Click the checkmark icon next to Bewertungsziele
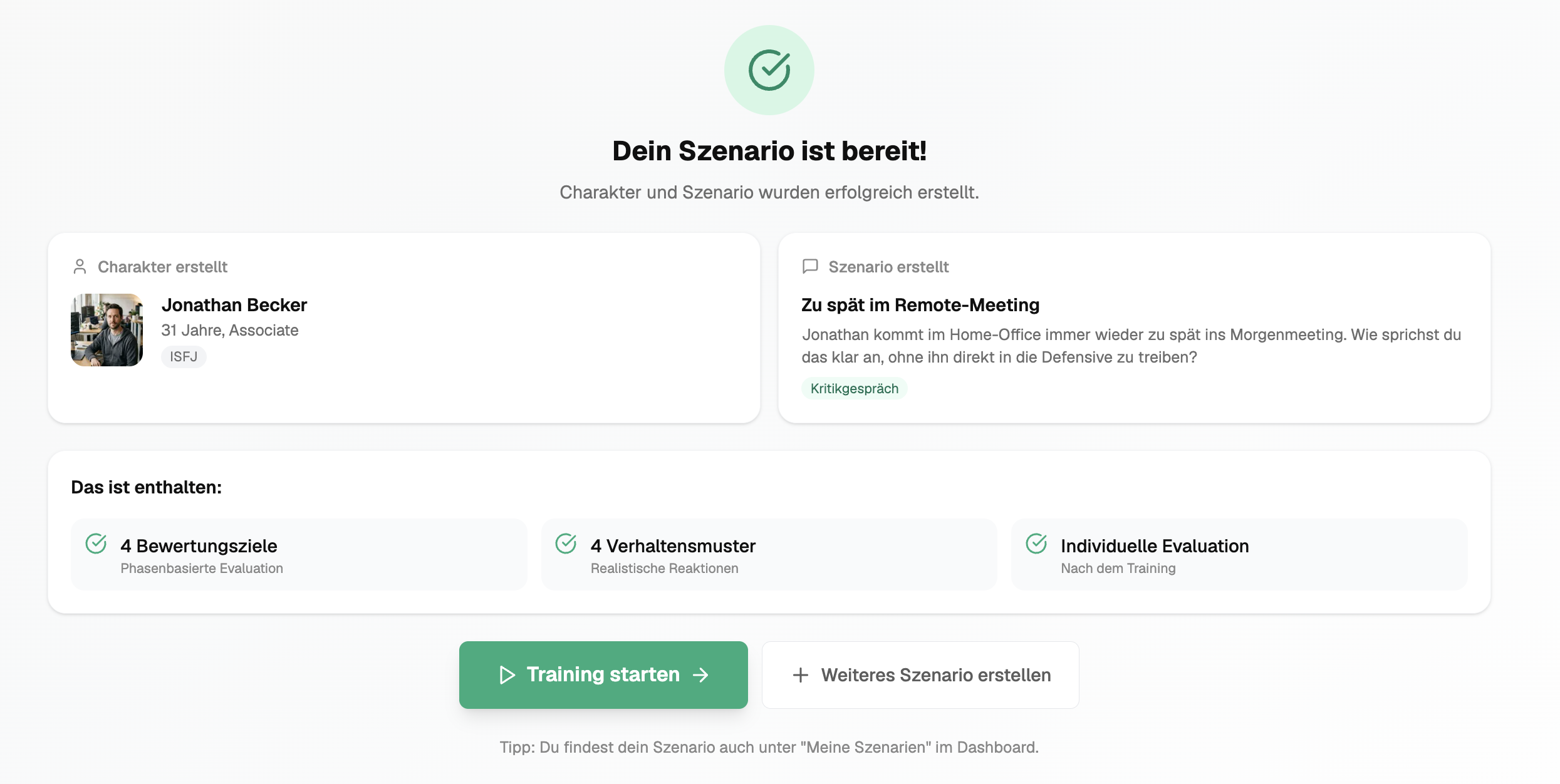The width and height of the screenshot is (1560, 784). [96, 544]
